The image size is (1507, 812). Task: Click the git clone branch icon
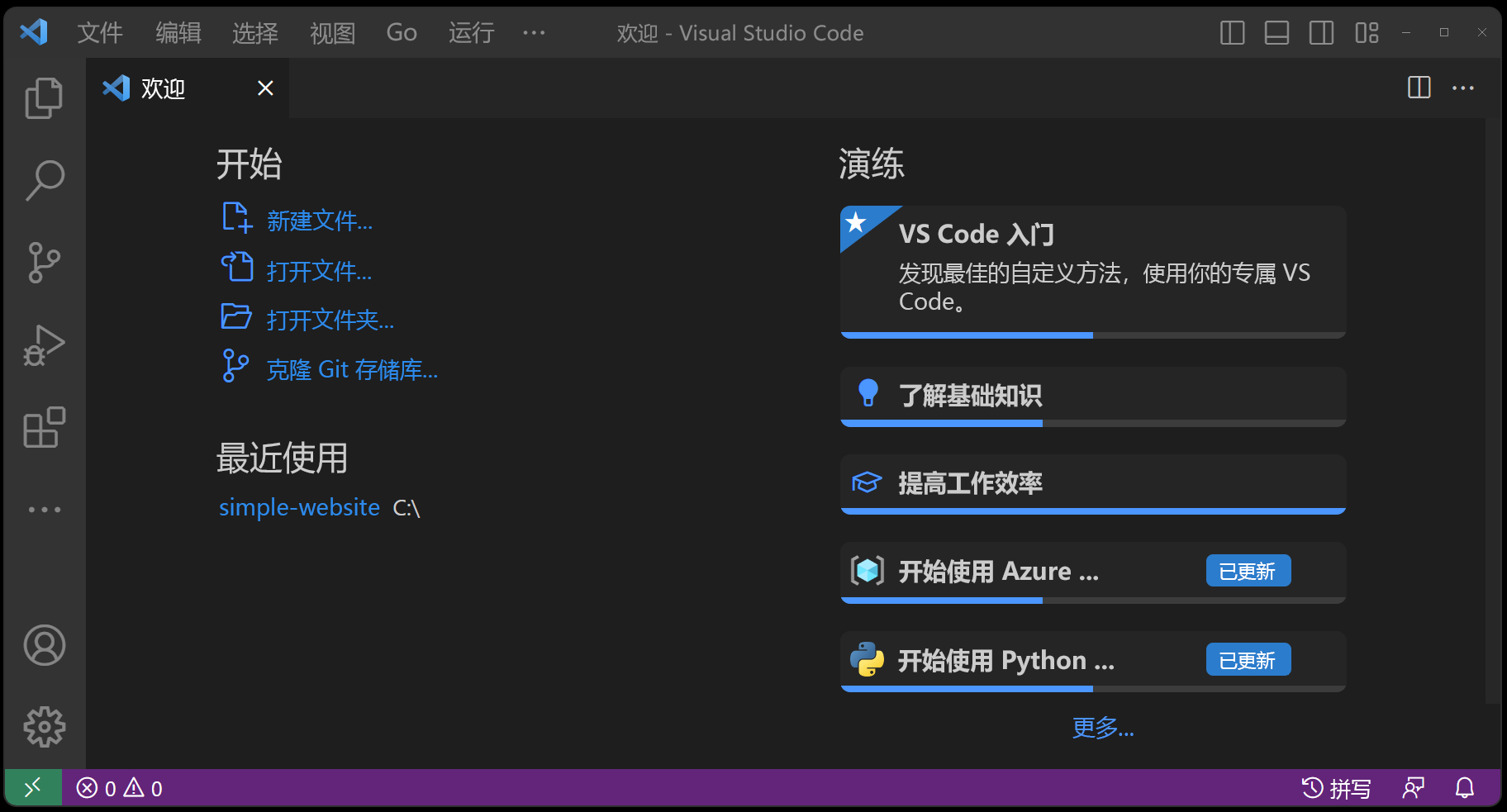(x=235, y=366)
